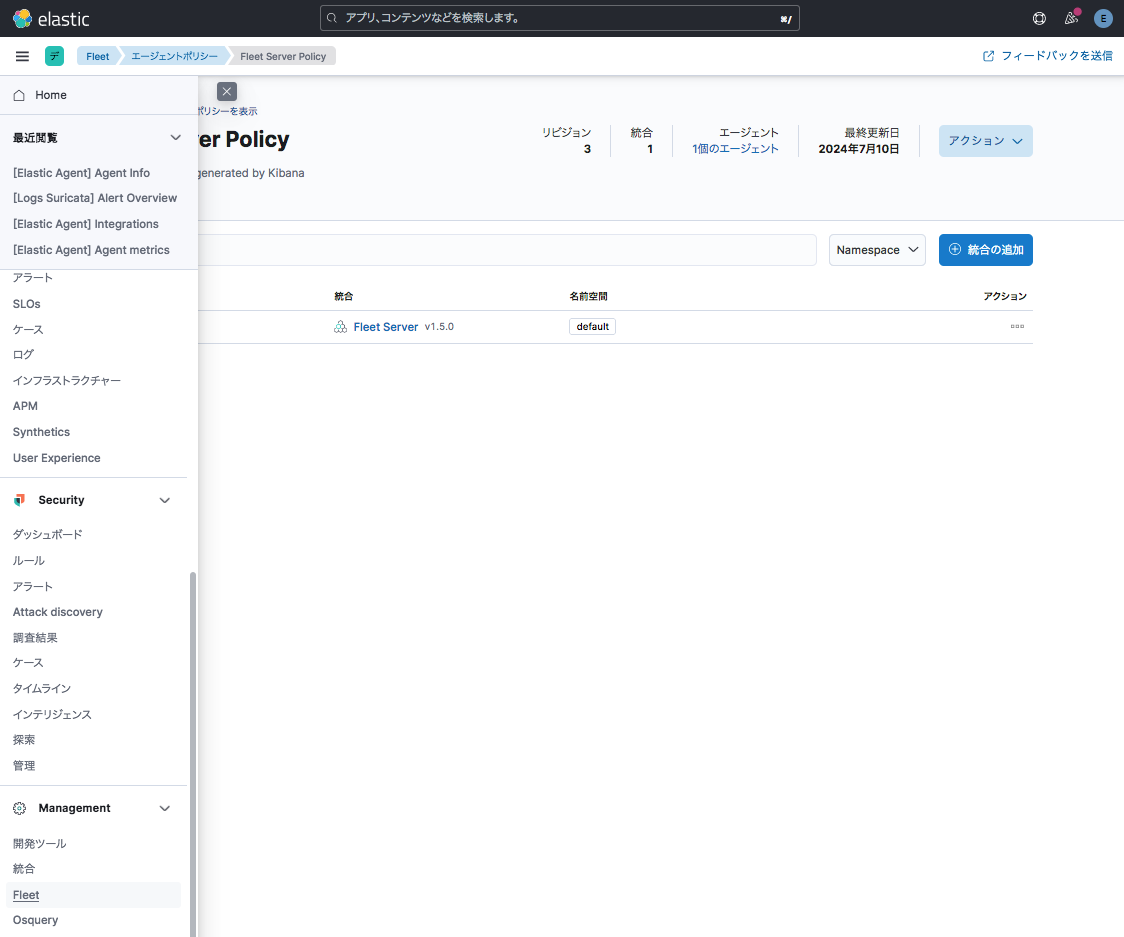Close the navigation flyout with X
Viewport: 1124px width, 937px height.
pos(227,91)
